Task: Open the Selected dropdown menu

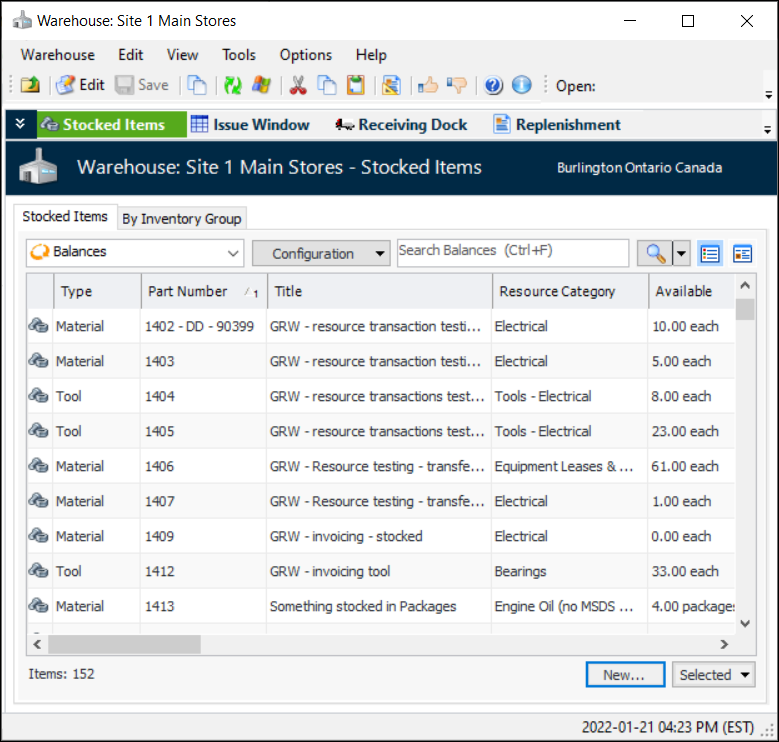Action: coord(714,675)
